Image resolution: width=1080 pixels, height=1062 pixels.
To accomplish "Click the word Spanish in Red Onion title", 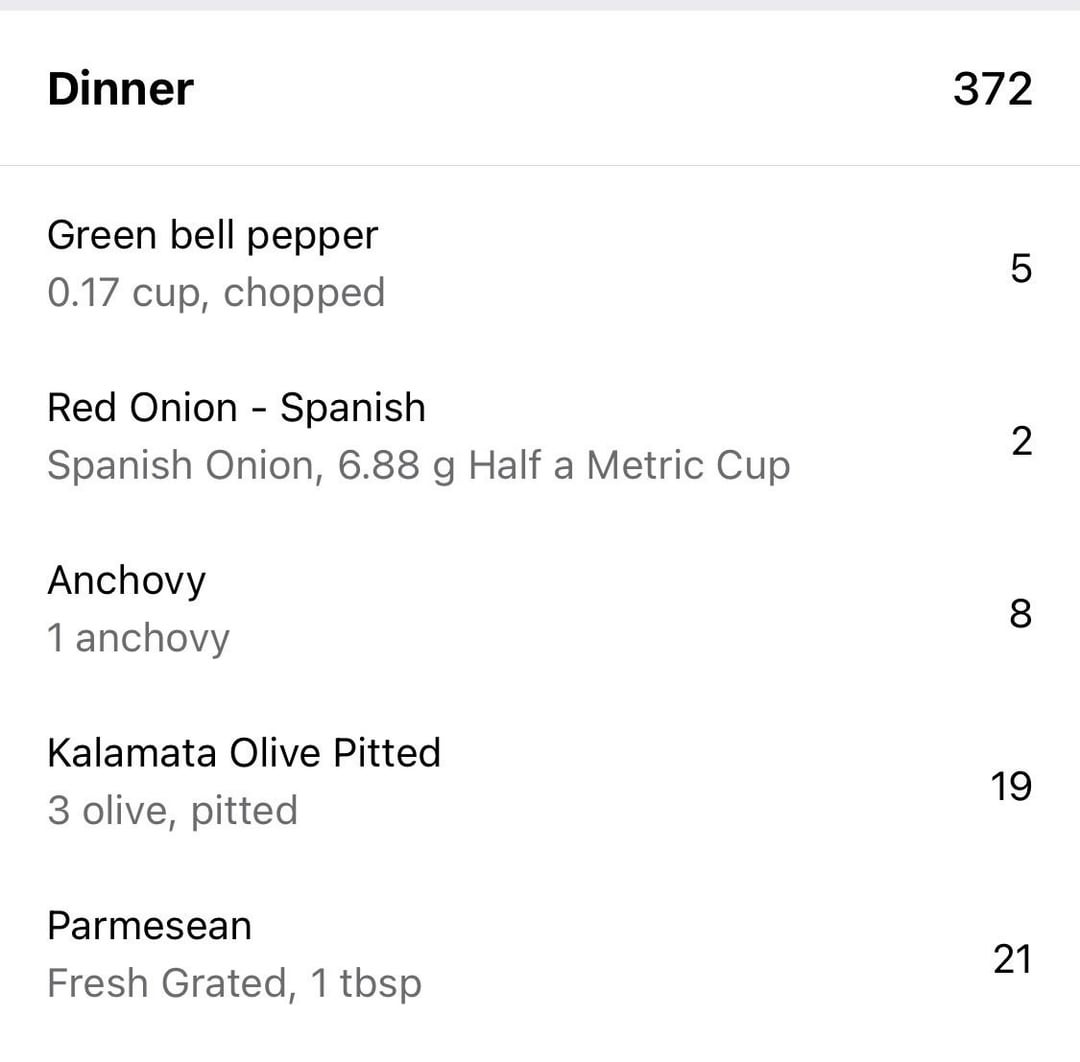I will [x=353, y=408].
